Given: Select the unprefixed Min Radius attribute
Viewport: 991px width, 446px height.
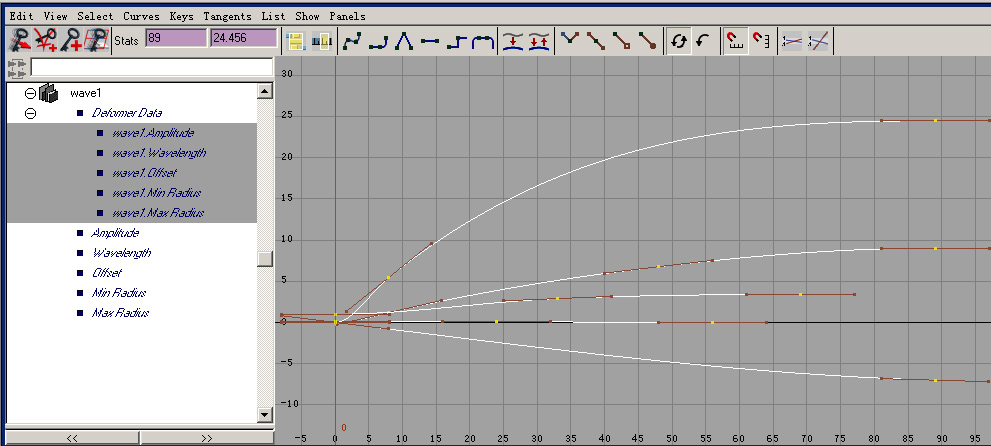Looking at the screenshot, I should click(x=119, y=293).
